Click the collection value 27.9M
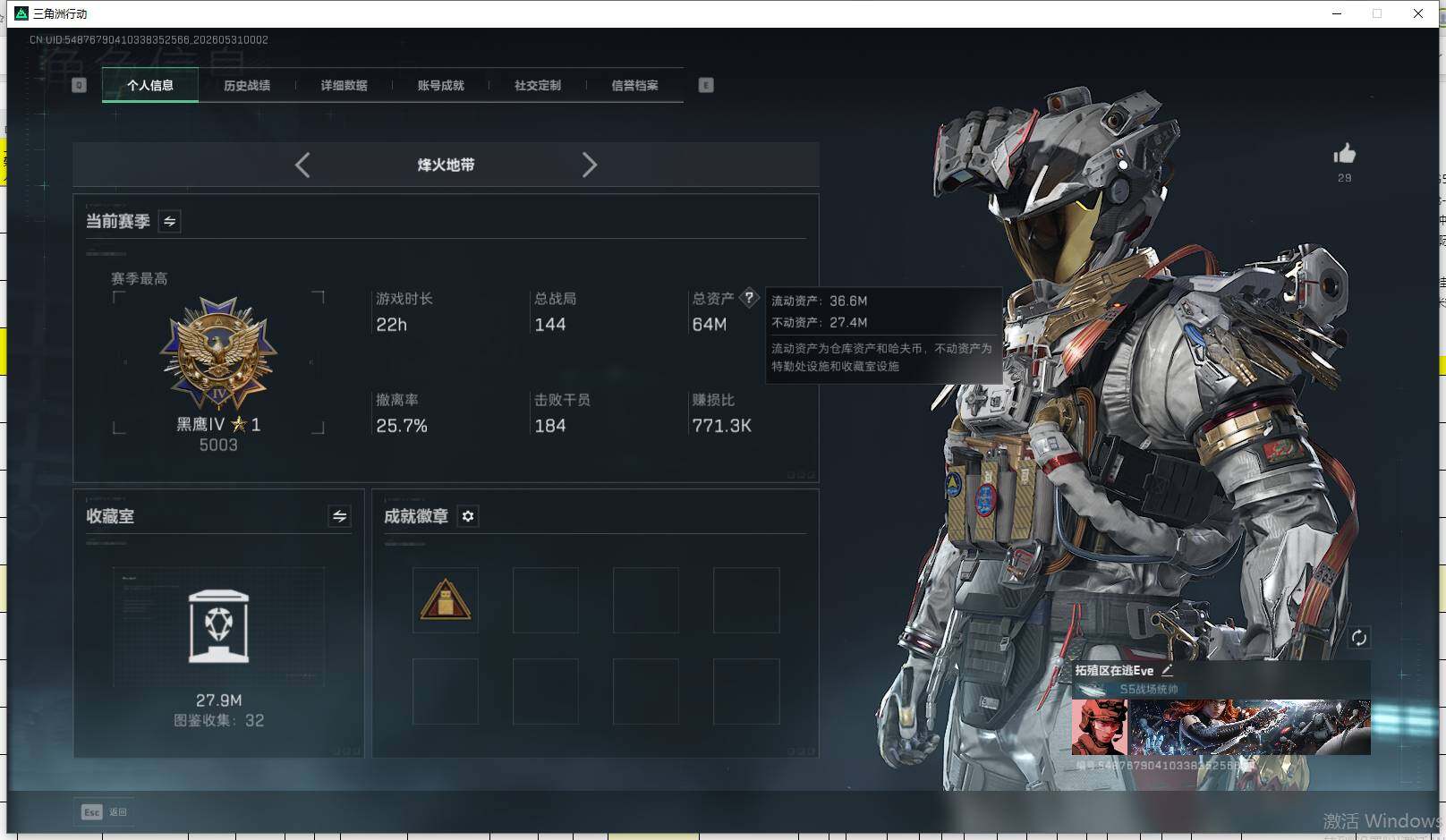1446x840 pixels. click(219, 700)
